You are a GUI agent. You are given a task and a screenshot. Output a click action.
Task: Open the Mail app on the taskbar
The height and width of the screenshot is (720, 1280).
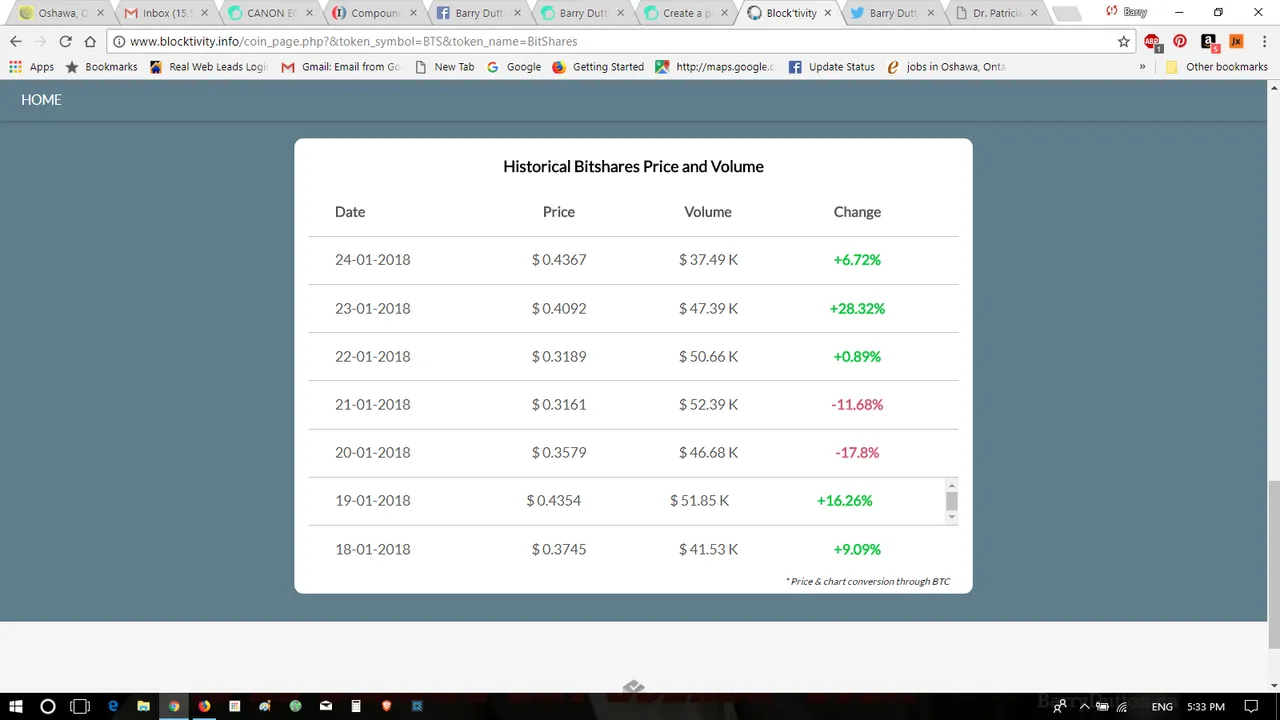pos(326,706)
